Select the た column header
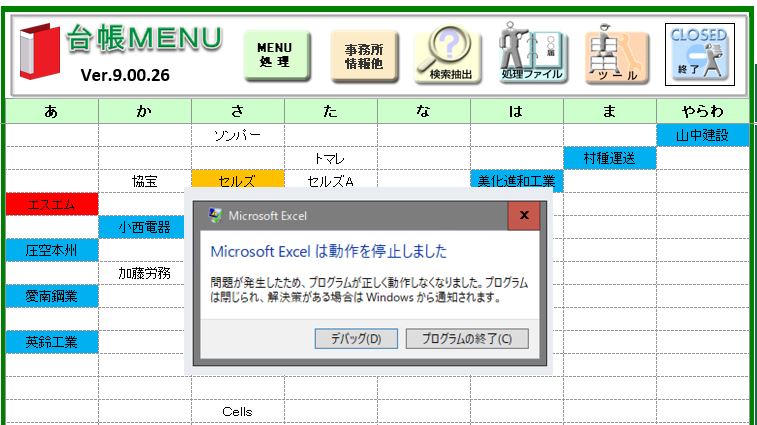 click(x=331, y=112)
